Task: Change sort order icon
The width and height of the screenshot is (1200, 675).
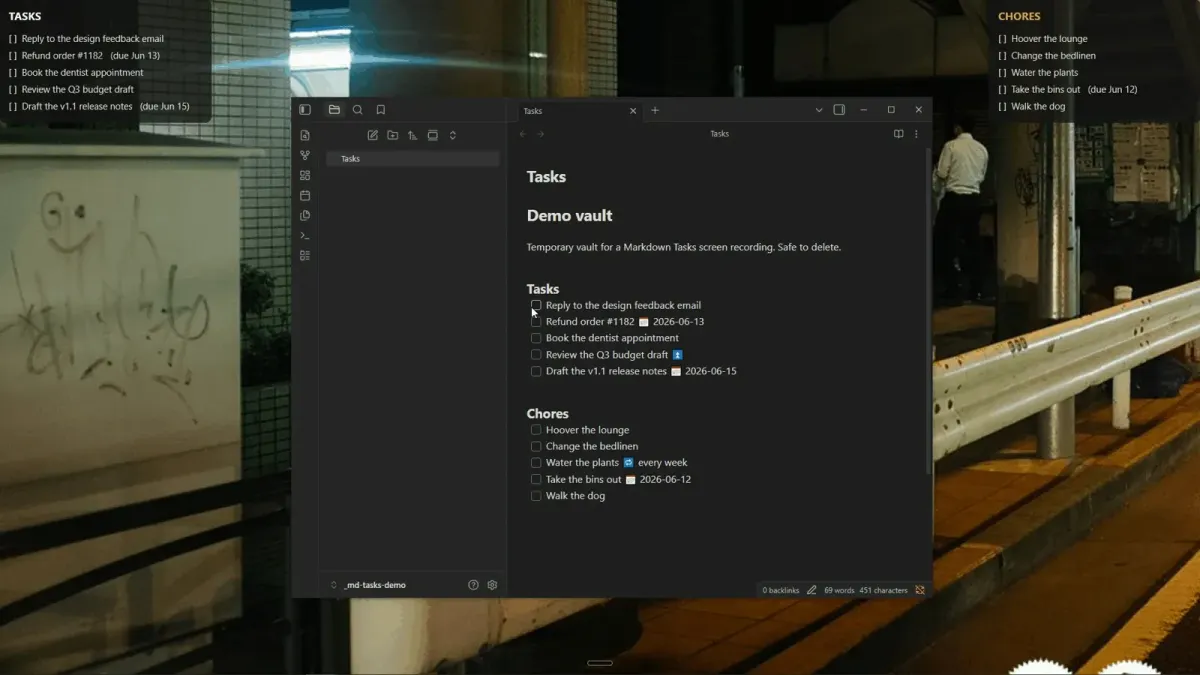Action: click(x=412, y=135)
